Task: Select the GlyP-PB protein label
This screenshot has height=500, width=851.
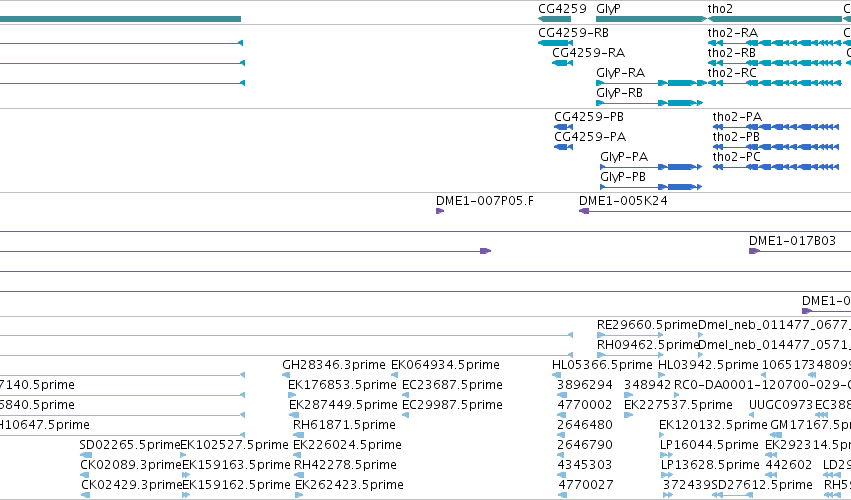Action: (623, 177)
